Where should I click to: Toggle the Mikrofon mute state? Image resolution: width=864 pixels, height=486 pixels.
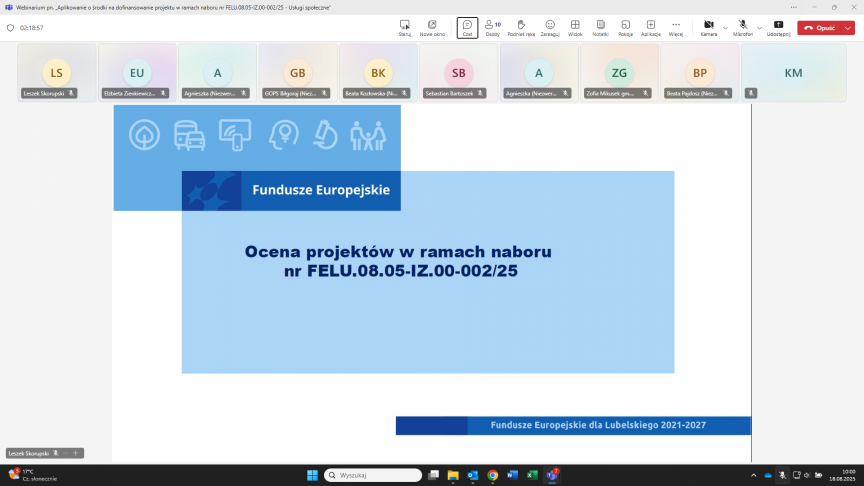click(x=743, y=28)
